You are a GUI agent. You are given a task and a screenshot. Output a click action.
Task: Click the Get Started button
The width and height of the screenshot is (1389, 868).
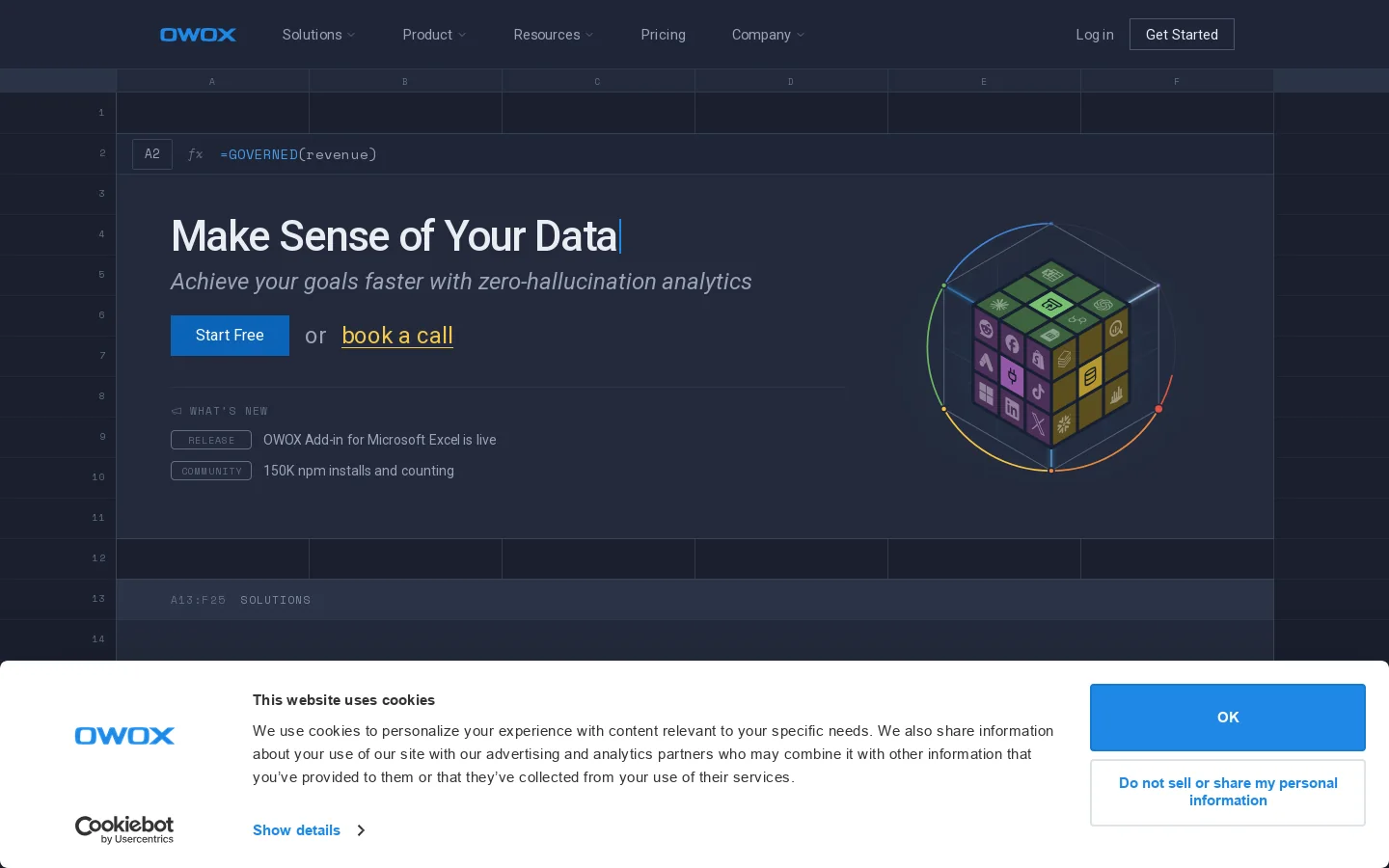pos(1182,35)
